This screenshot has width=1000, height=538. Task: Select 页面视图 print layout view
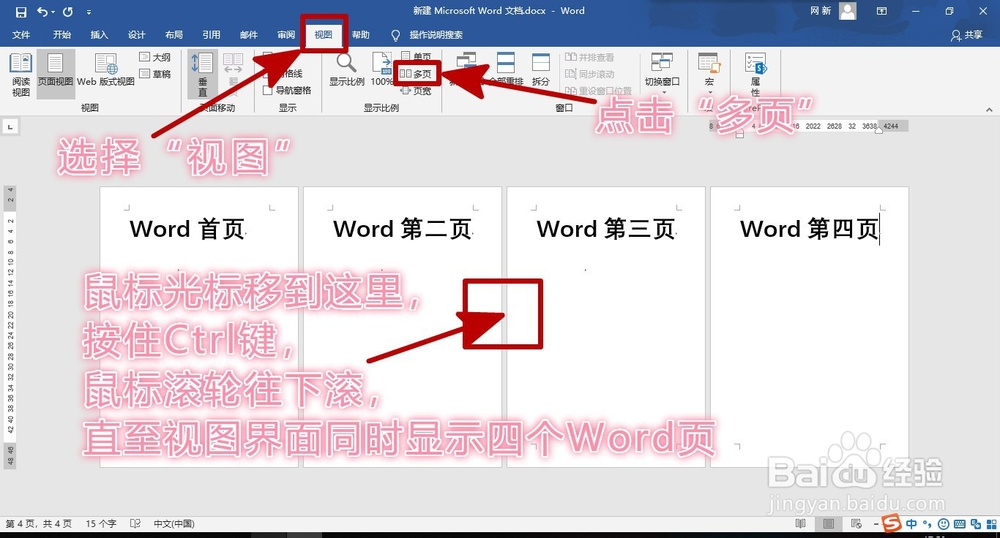(55, 73)
